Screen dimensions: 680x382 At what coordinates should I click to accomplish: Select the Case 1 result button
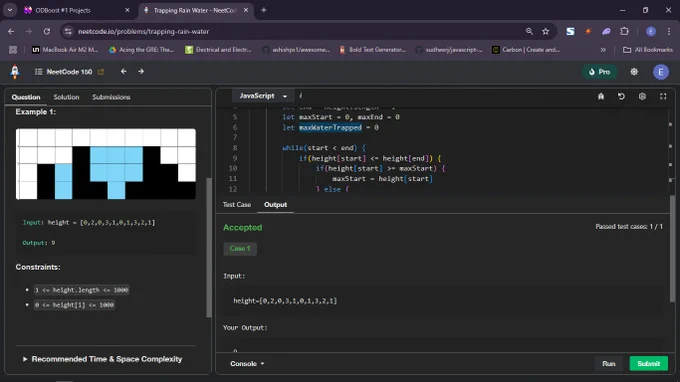click(240, 248)
